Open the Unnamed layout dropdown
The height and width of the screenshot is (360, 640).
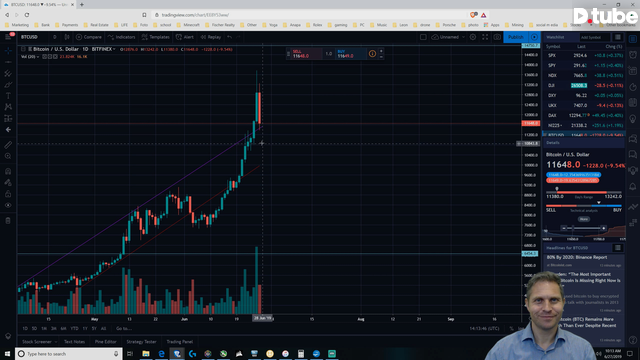coord(448,37)
